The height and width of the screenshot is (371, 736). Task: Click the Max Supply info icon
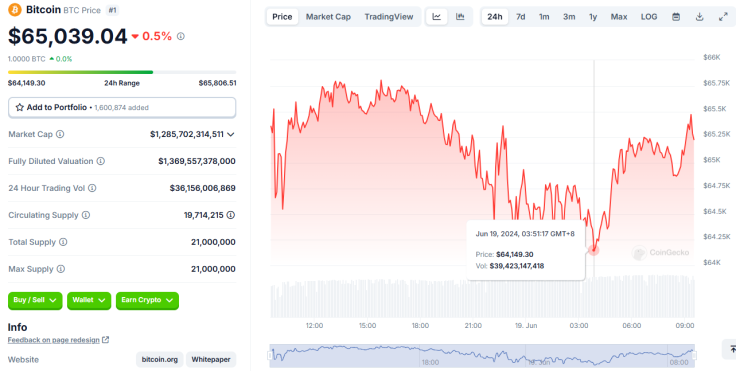click(61, 269)
